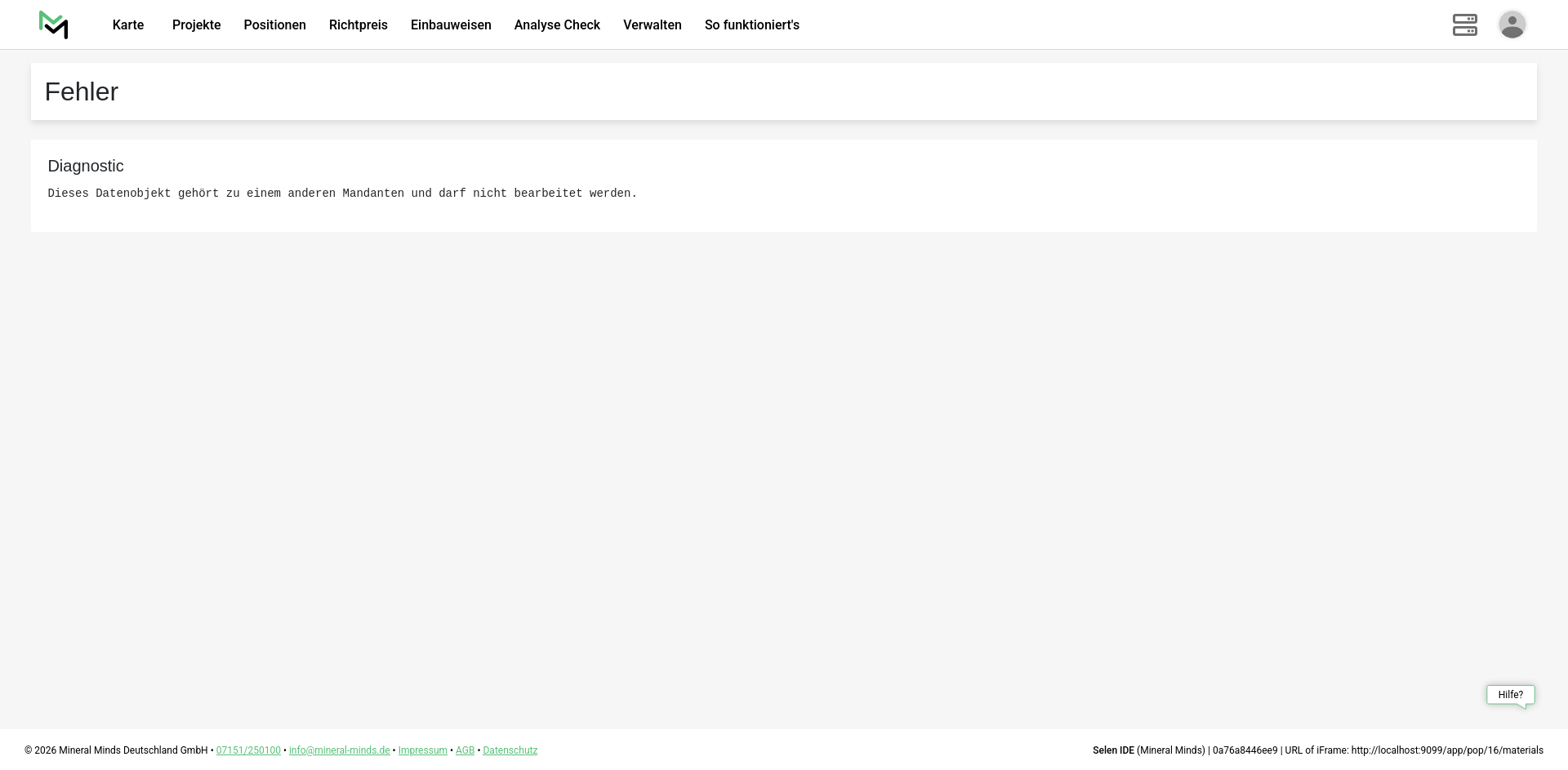This screenshot has height=770, width=1568.
Task: Open the user profile avatar
Action: (1512, 24)
